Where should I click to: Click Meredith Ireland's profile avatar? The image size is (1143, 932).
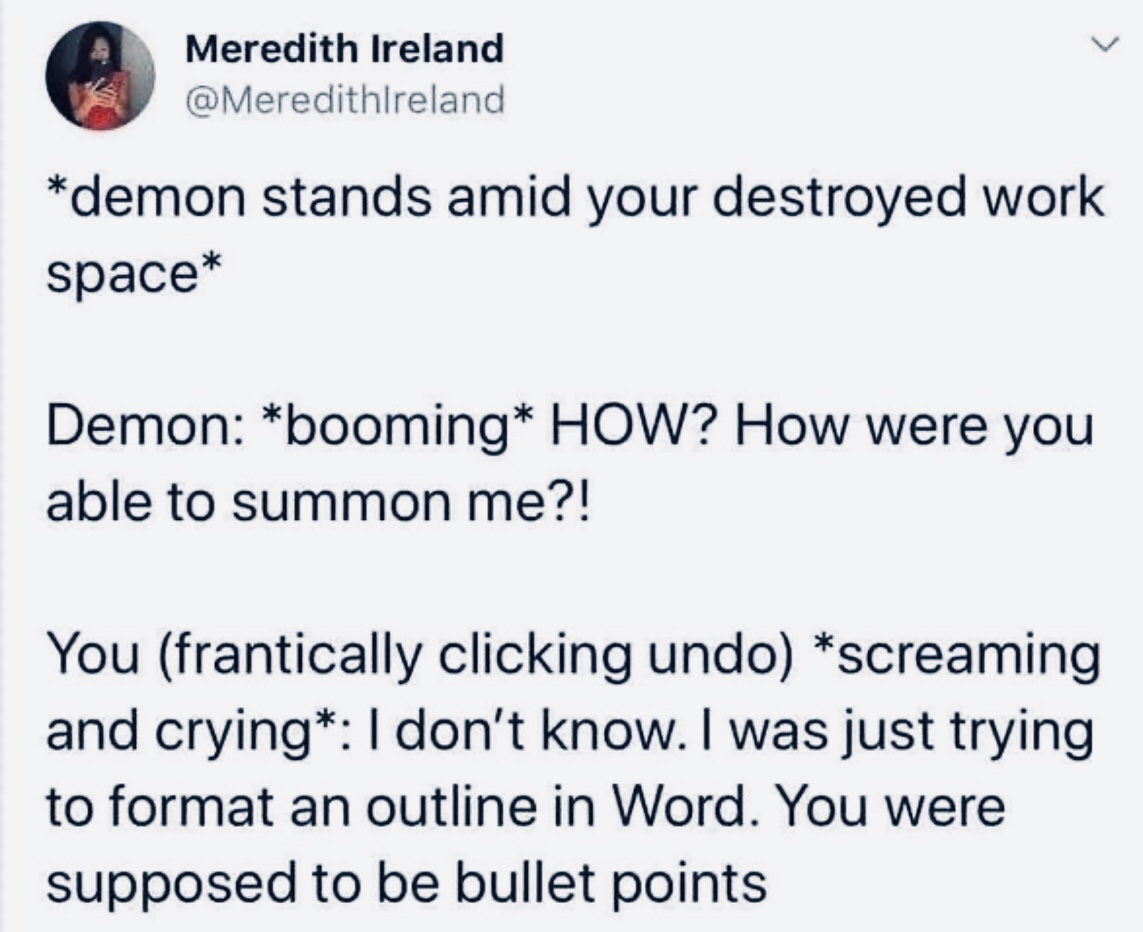click(x=101, y=76)
